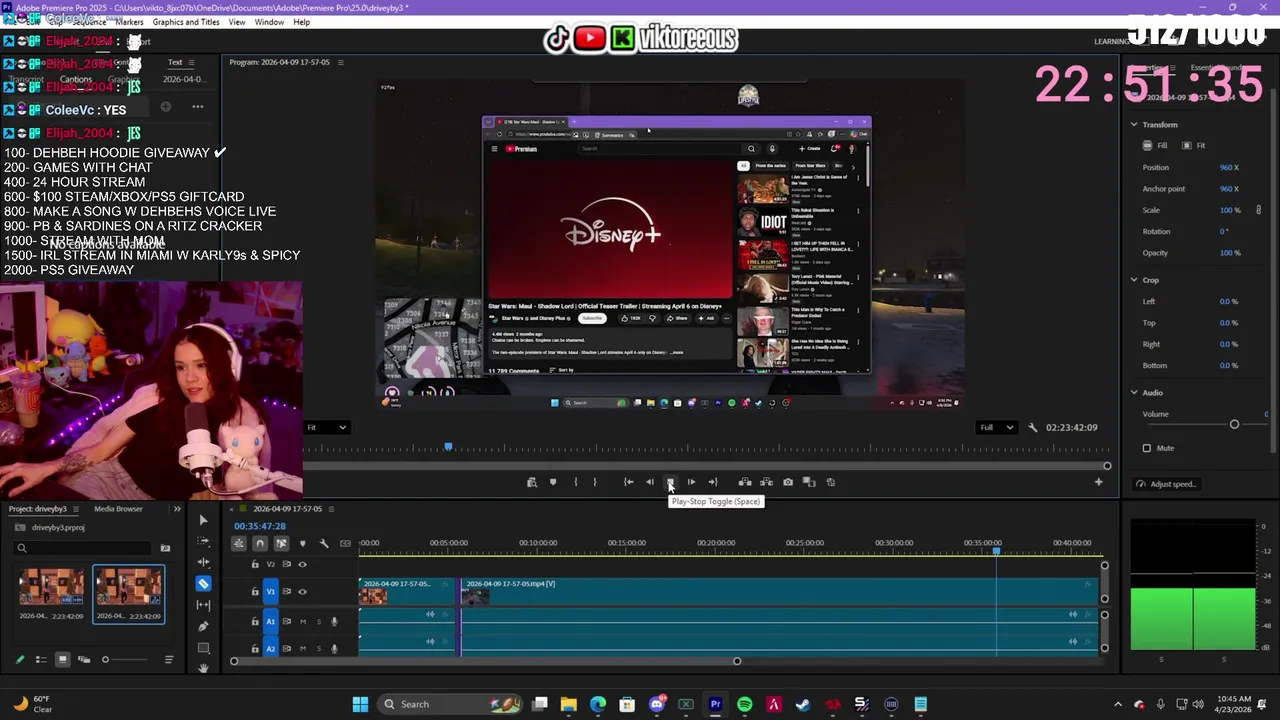This screenshot has width=1280, height=720.
Task: Click Project panel thumbnail zoom slider
Action: (x=125, y=660)
